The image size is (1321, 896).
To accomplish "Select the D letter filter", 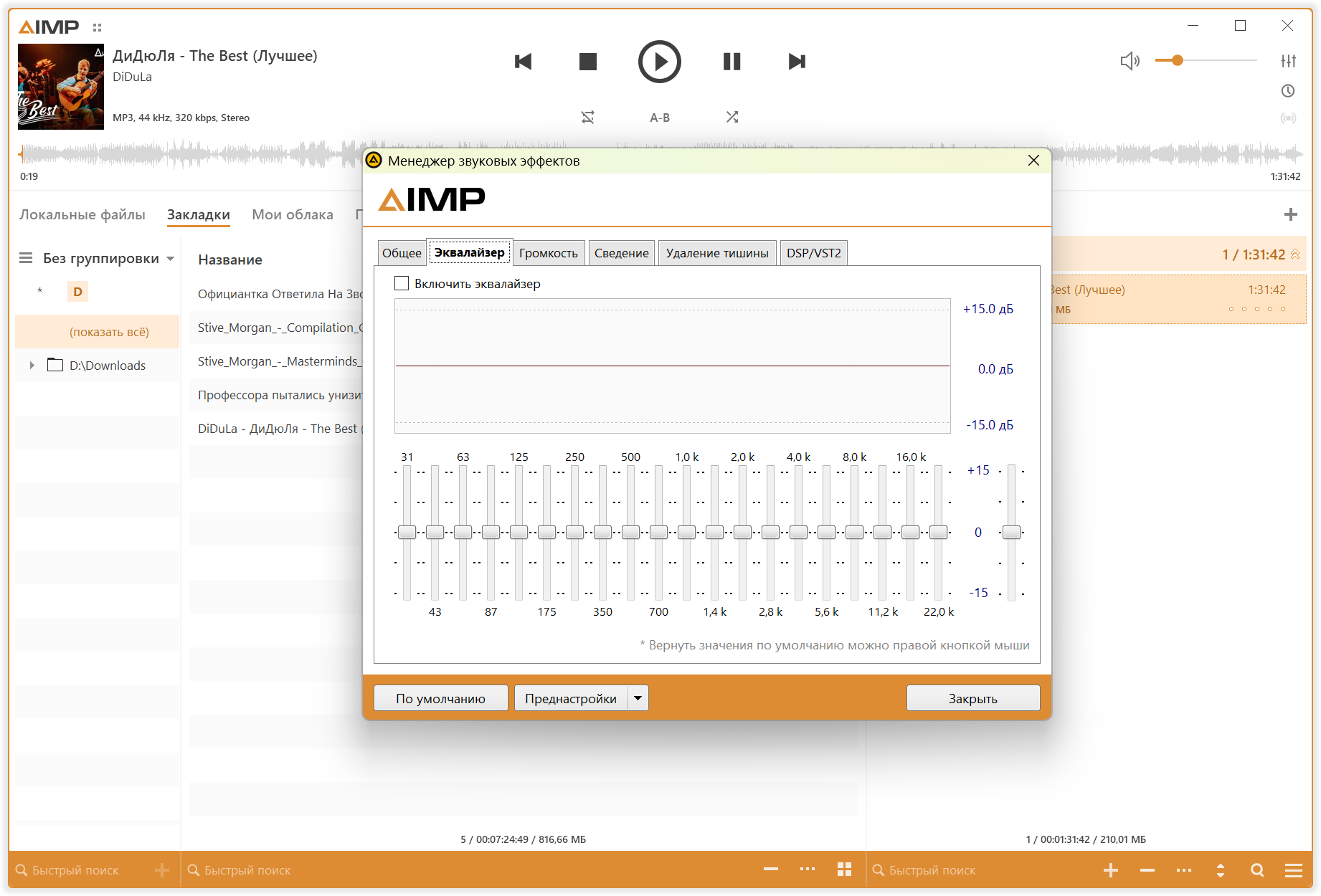I will click(77, 292).
